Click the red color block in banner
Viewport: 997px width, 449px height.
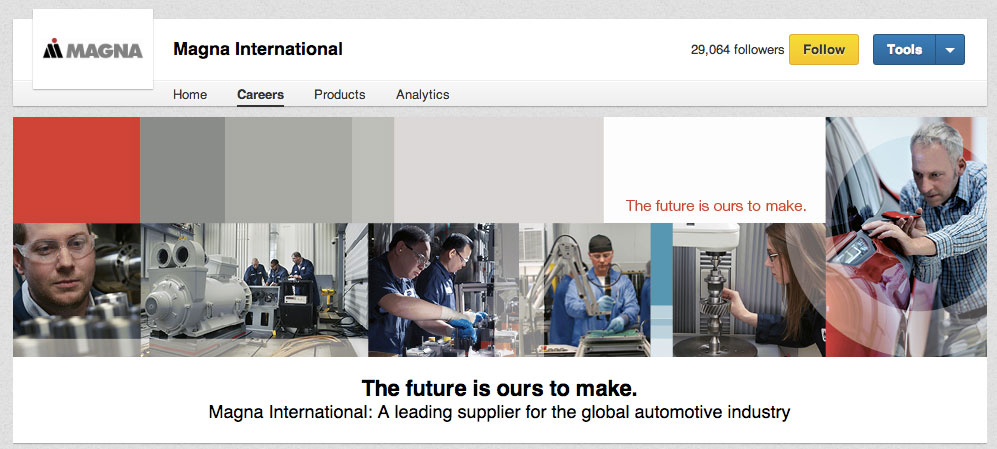click(76, 170)
